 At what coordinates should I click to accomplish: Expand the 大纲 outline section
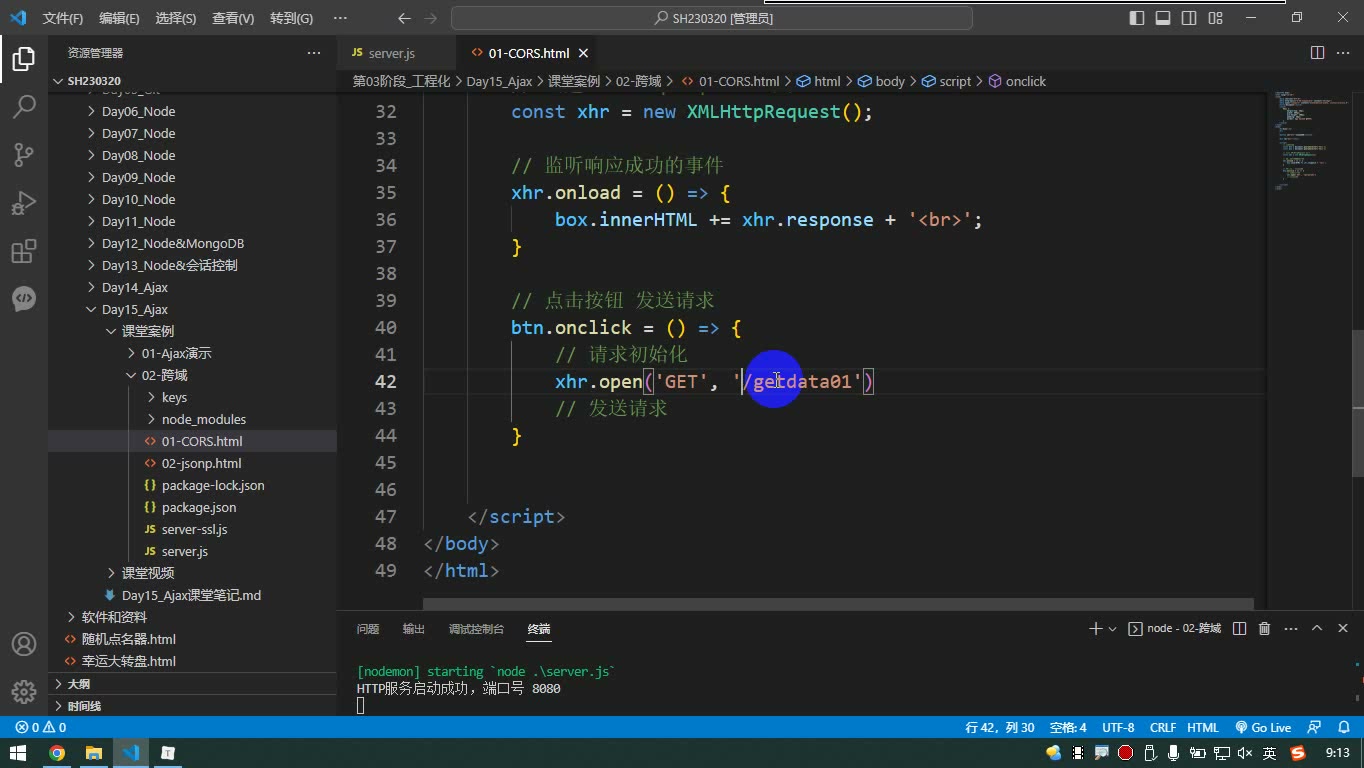78,684
